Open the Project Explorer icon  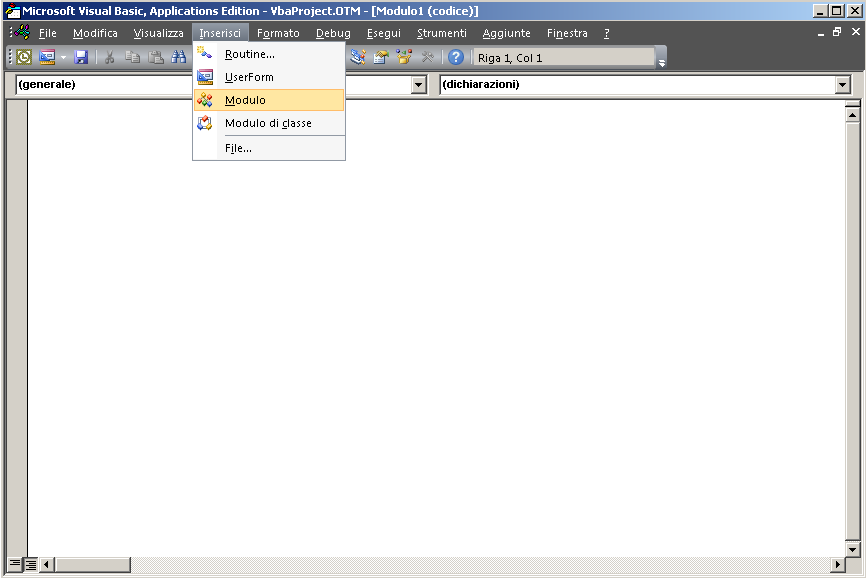coord(358,57)
